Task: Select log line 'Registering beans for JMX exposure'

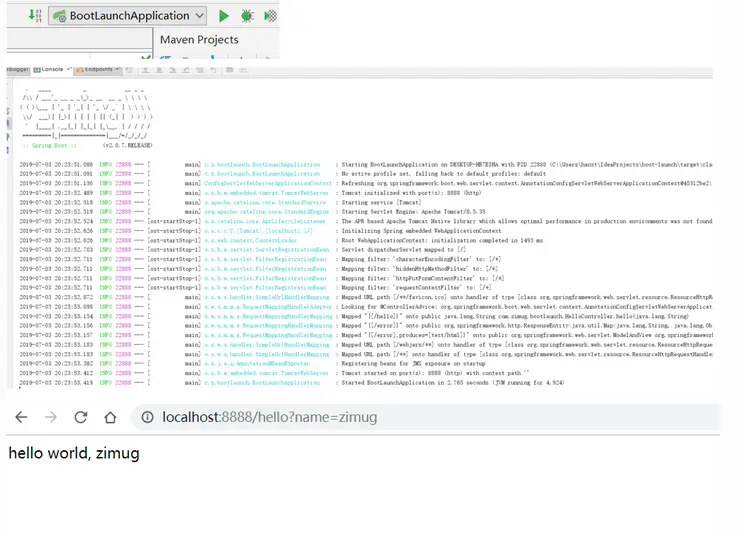Action: [x=253, y=363]
